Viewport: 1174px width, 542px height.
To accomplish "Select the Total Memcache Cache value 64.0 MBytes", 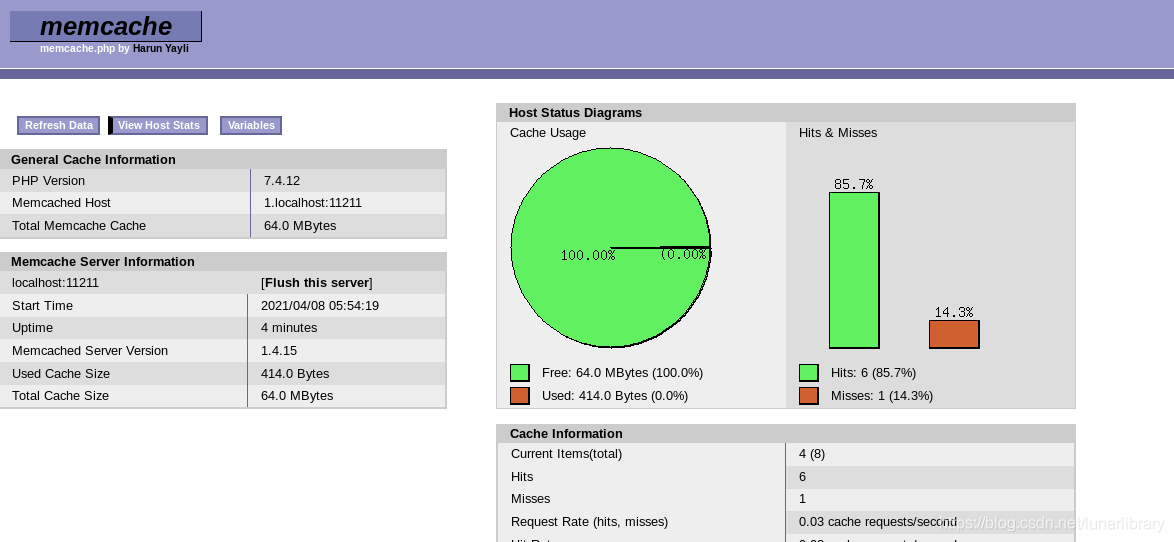I will coord(300,225).
